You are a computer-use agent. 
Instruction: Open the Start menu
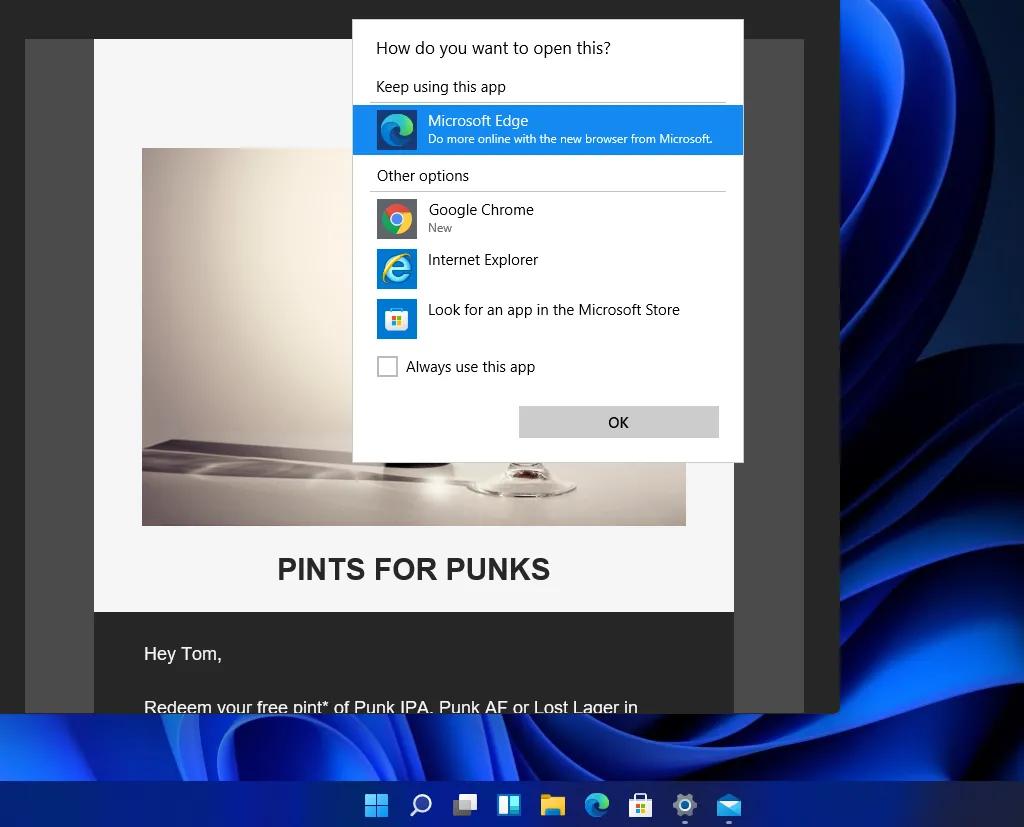(376, 805)
